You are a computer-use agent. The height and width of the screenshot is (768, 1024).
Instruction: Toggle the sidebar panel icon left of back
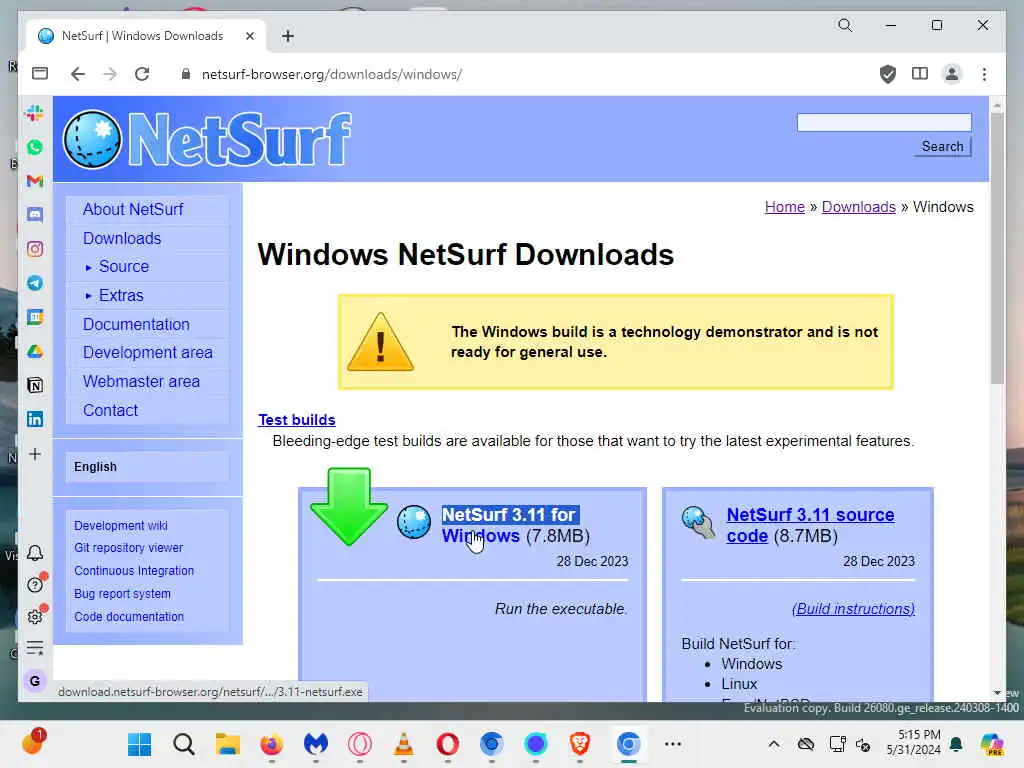[40, 74]
